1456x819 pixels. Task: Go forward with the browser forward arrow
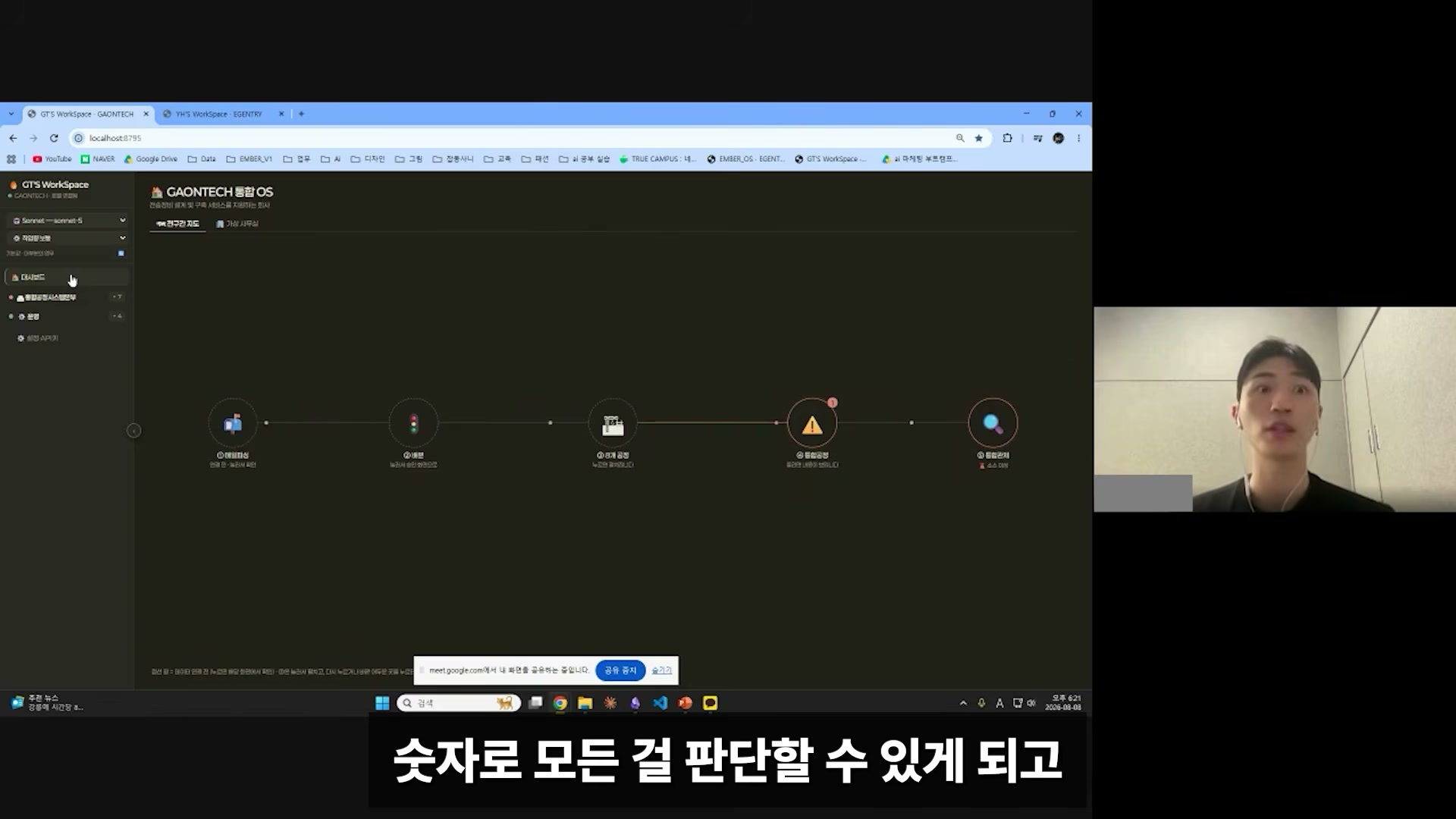click(x=33, y=138)
